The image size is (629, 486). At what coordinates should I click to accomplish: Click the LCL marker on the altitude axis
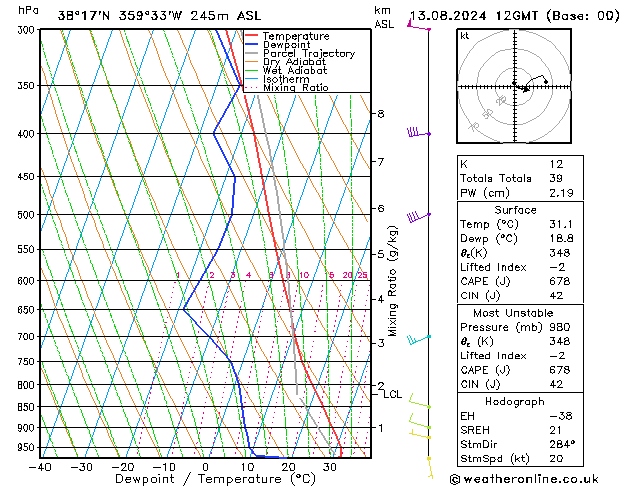tap(392, 395)
